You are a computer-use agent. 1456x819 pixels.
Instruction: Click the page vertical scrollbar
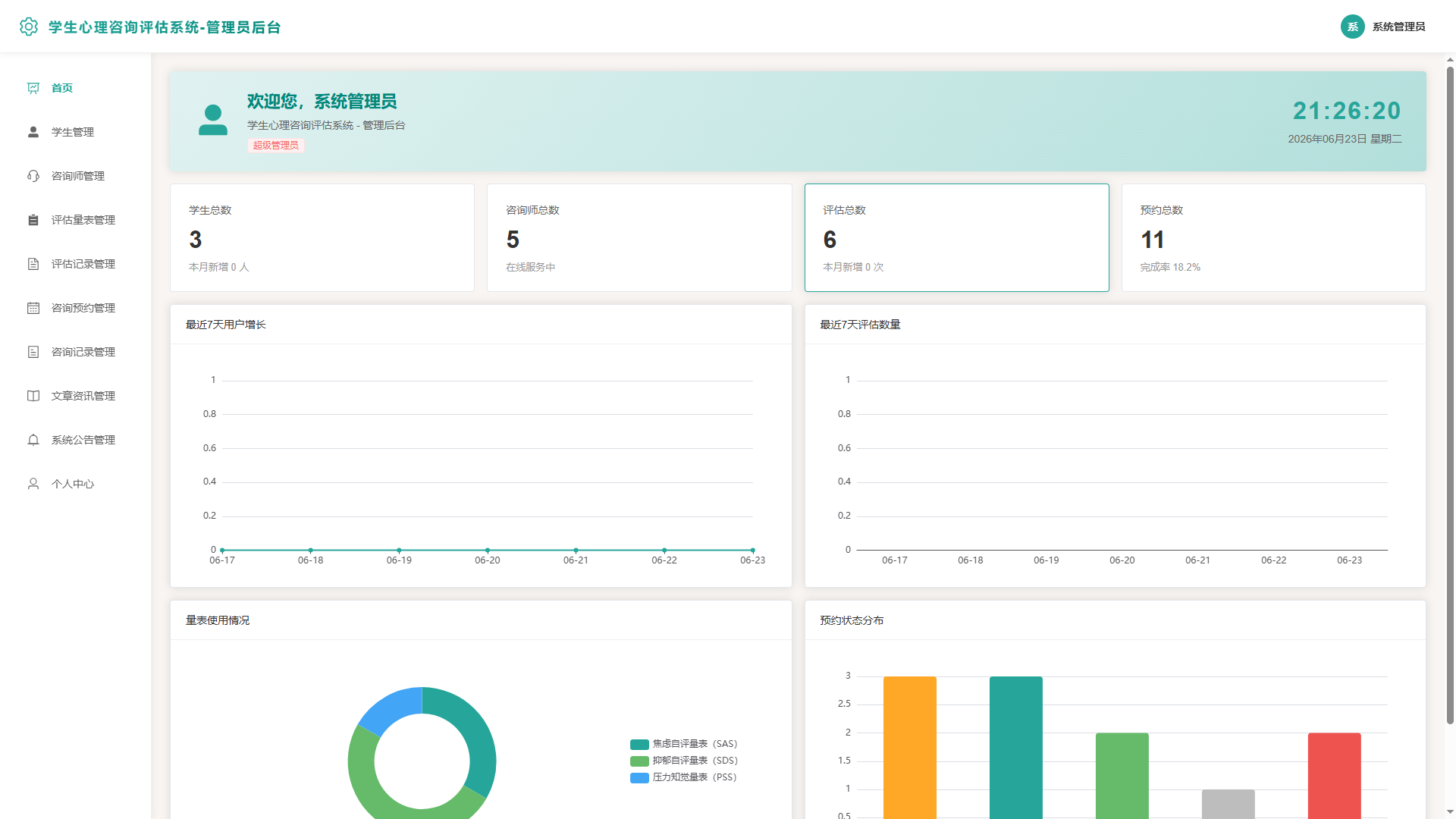point(1450,394)
